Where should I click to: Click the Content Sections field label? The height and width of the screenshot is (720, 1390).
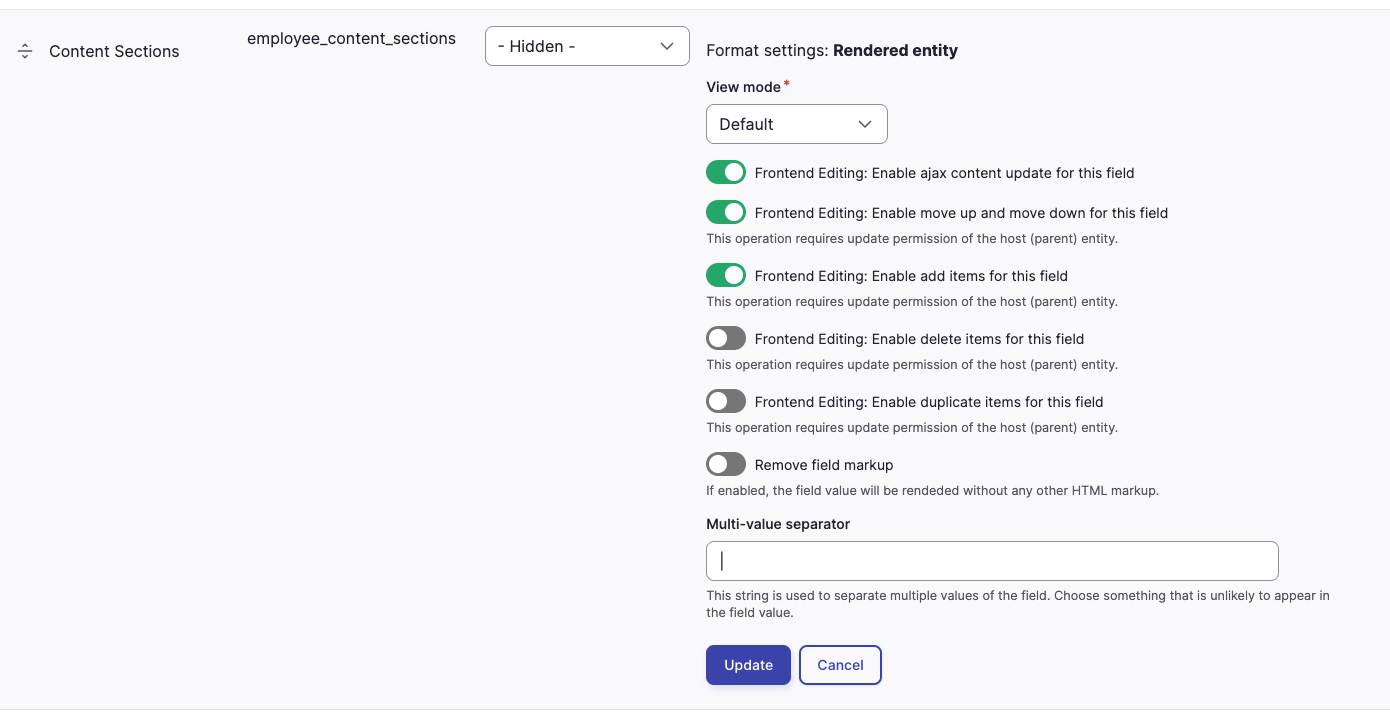pyautogui.click(x=114, y=51)
